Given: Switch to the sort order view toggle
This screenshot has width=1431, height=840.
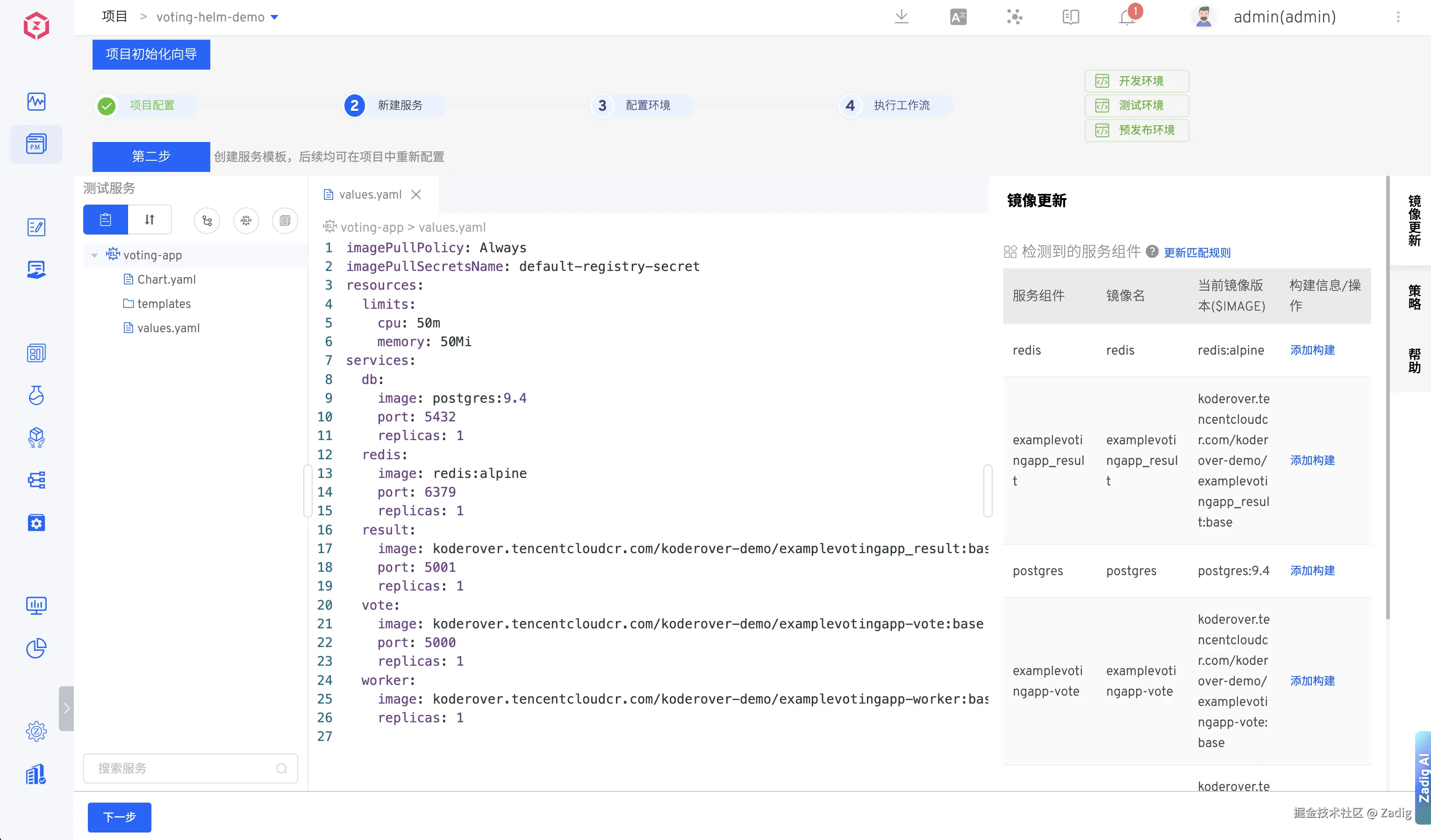Looking at the screenshot, I should point(150,220).
